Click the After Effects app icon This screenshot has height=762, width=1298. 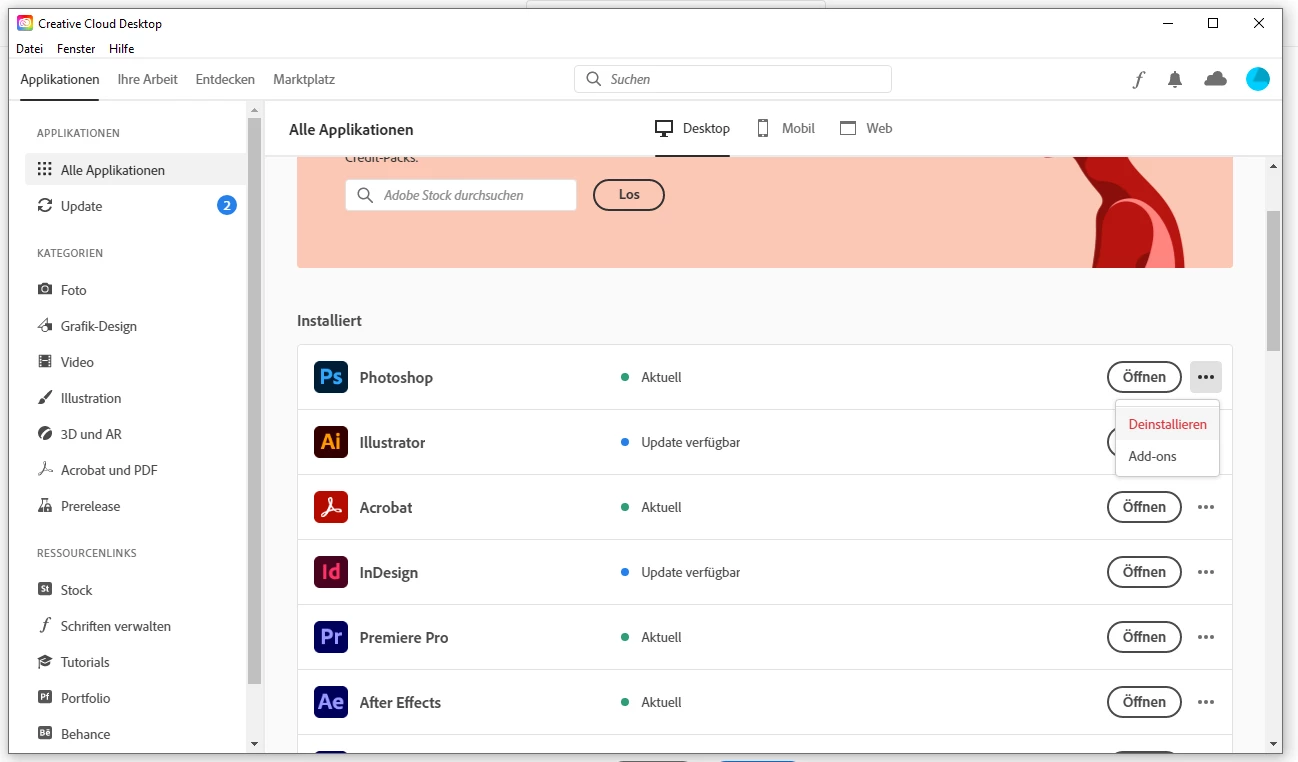tap(331, 702)
